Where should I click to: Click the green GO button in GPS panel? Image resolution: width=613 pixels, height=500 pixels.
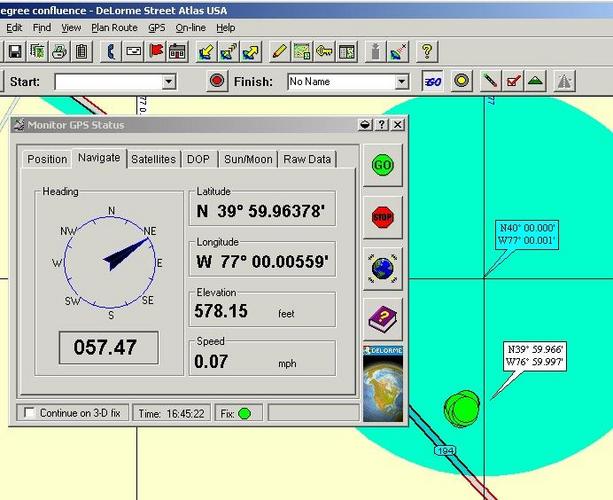point(382,165)
